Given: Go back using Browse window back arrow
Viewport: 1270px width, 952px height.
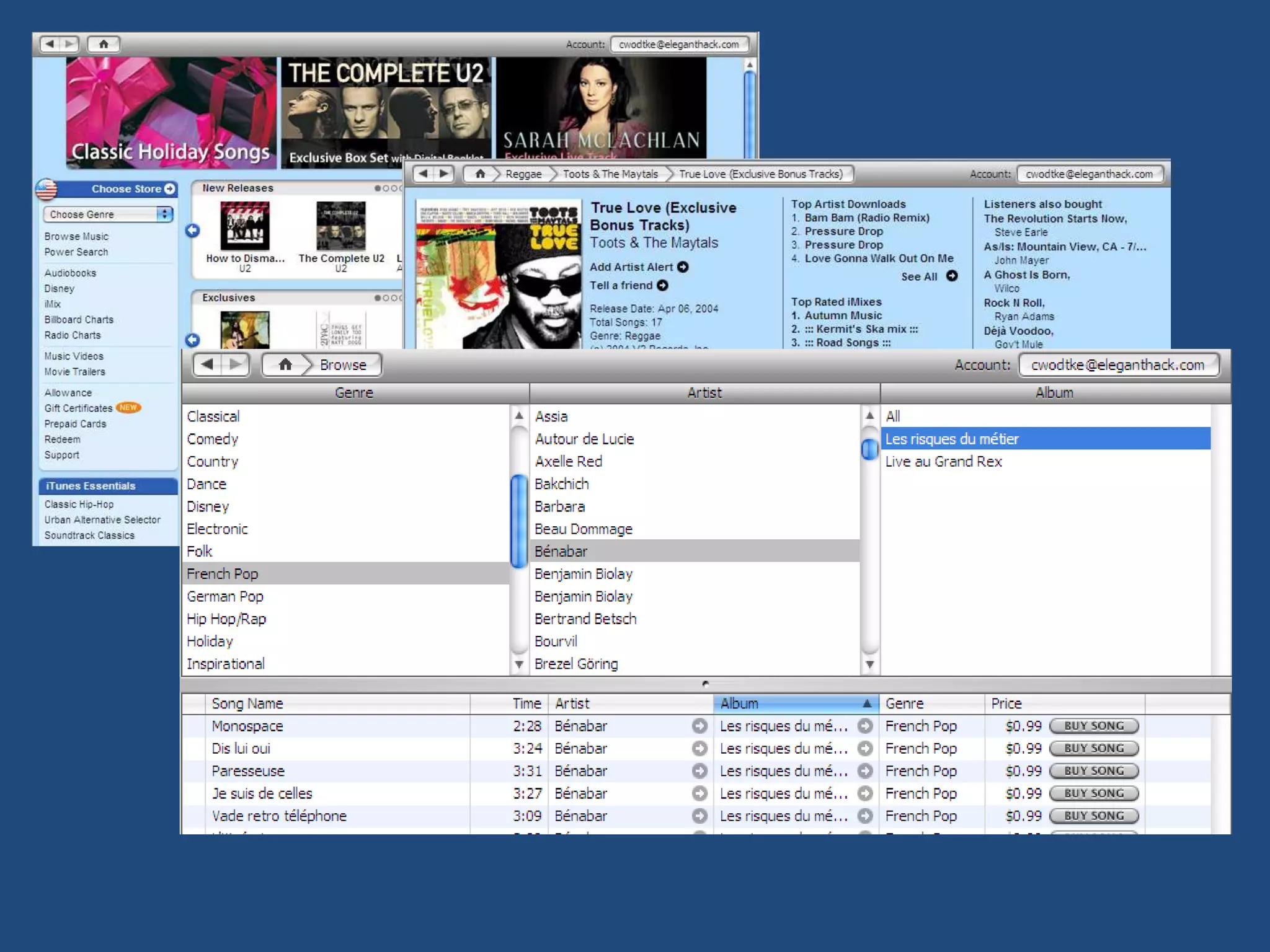Looking at the screenshot, I should point(208,364).
